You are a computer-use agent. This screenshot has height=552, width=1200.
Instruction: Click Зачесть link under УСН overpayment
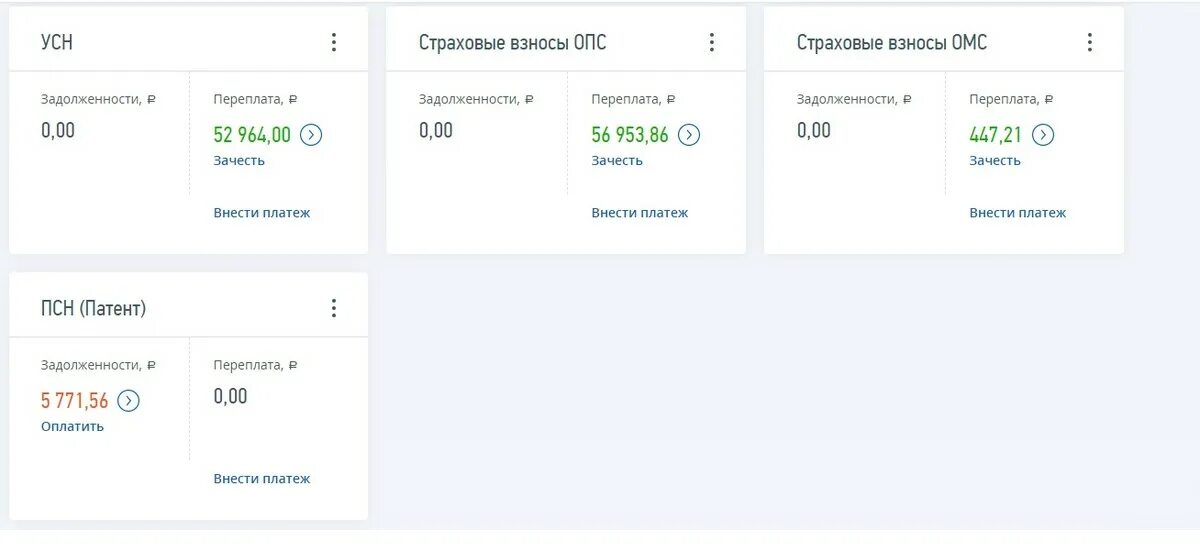(239, 161)
